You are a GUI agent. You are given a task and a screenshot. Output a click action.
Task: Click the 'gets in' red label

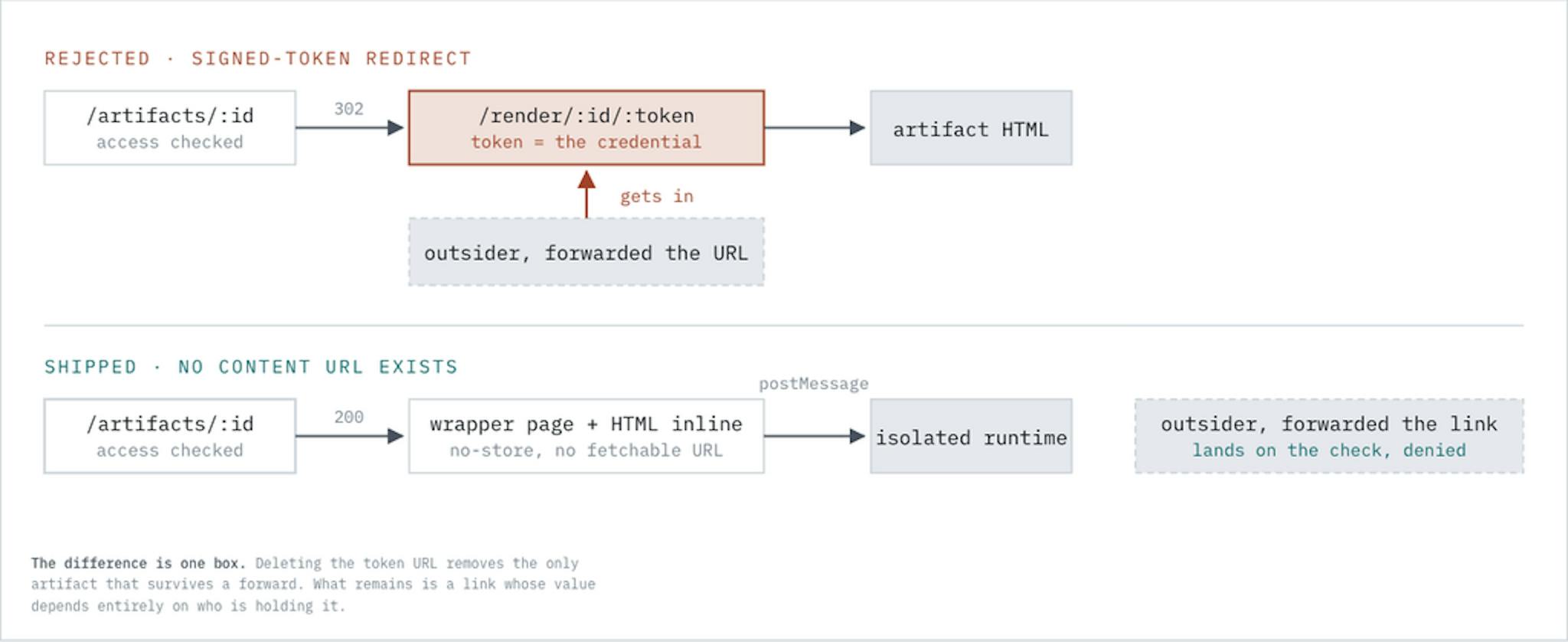(657, 196)
